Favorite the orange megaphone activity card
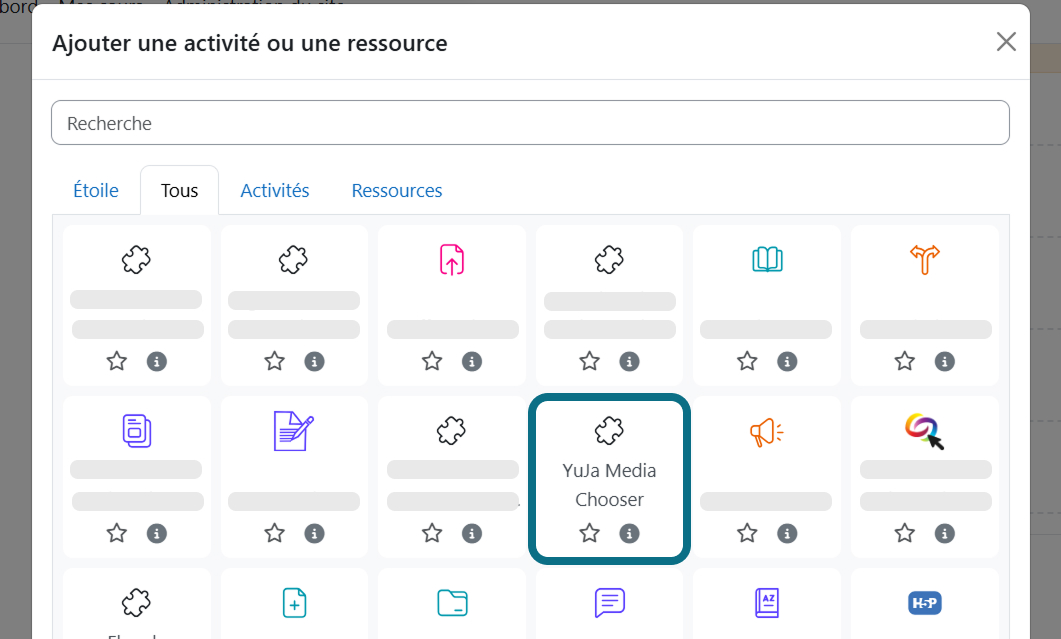The image size is (1061, 639). click(x=747, y=533)
